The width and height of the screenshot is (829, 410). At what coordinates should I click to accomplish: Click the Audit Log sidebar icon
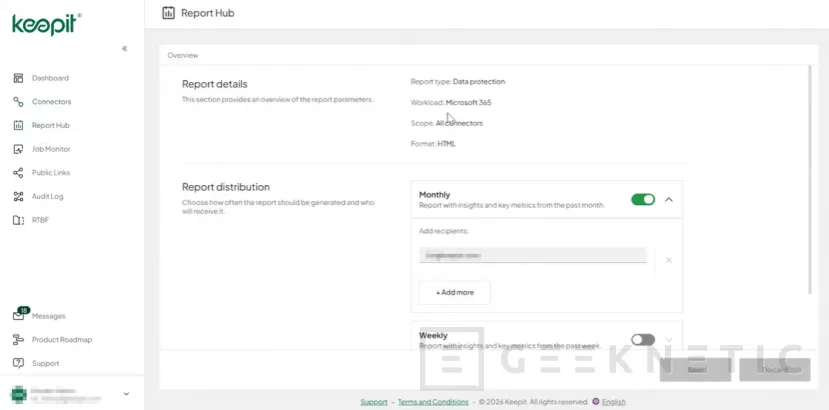pyautogui.click(x=18, y=196)
